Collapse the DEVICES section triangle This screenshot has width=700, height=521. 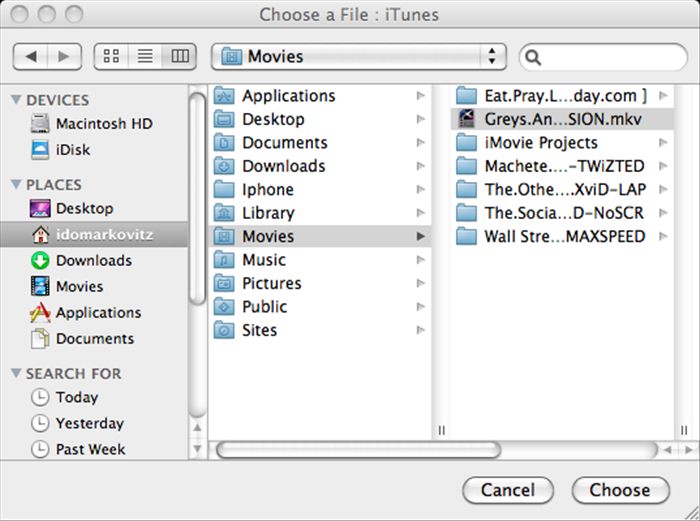[x=16, y=100]
